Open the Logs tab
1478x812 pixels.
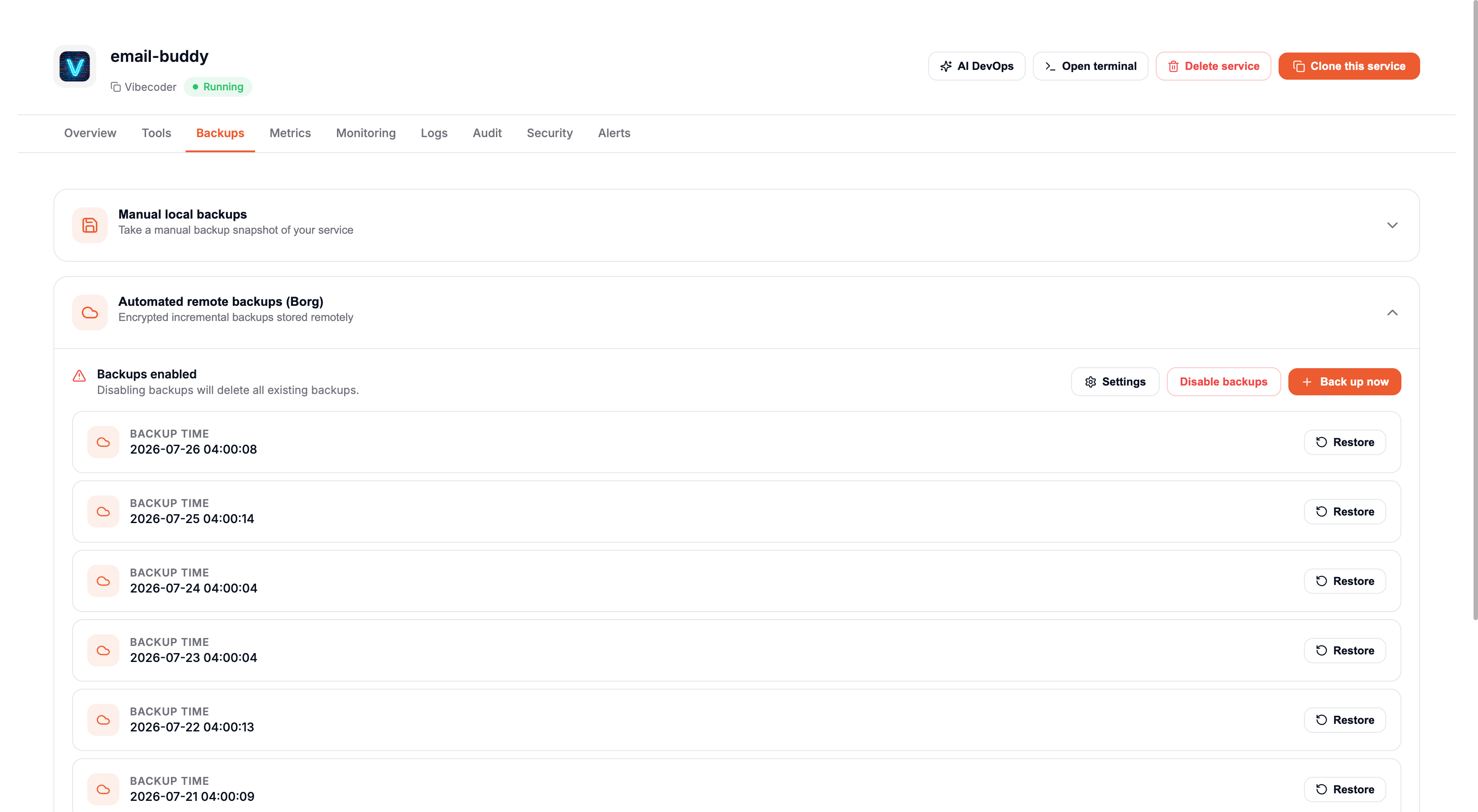(x=434, y=133)
